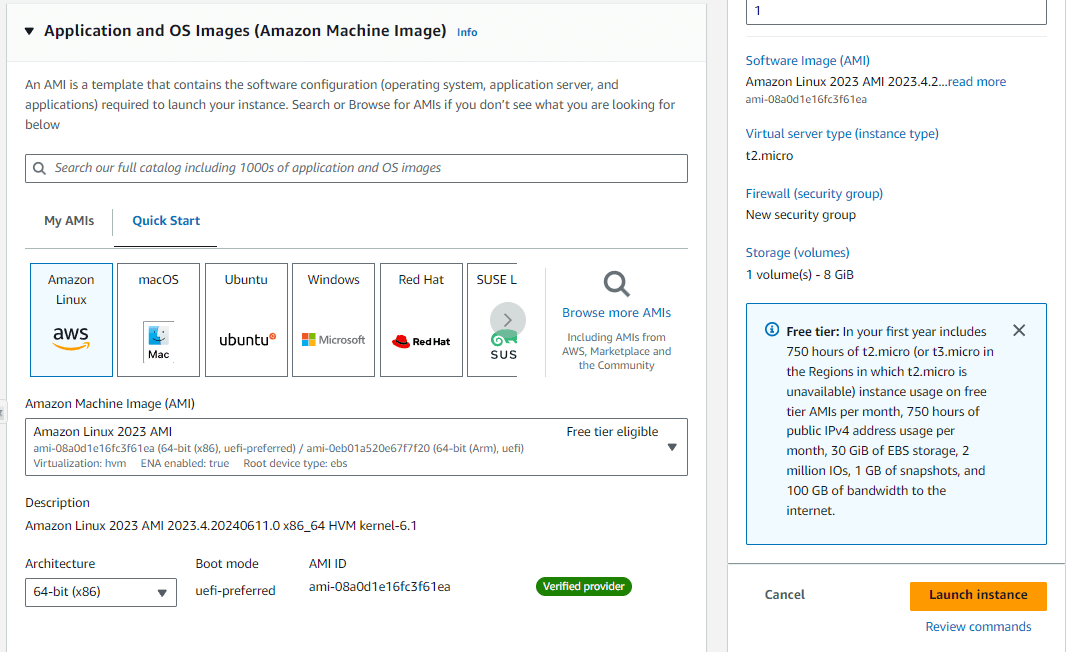The height and width of the screenshot is (652, 1066).
Task: Open the Amazon Linux 2023 AMI dropdown
Action: click(x=356, y=447)
